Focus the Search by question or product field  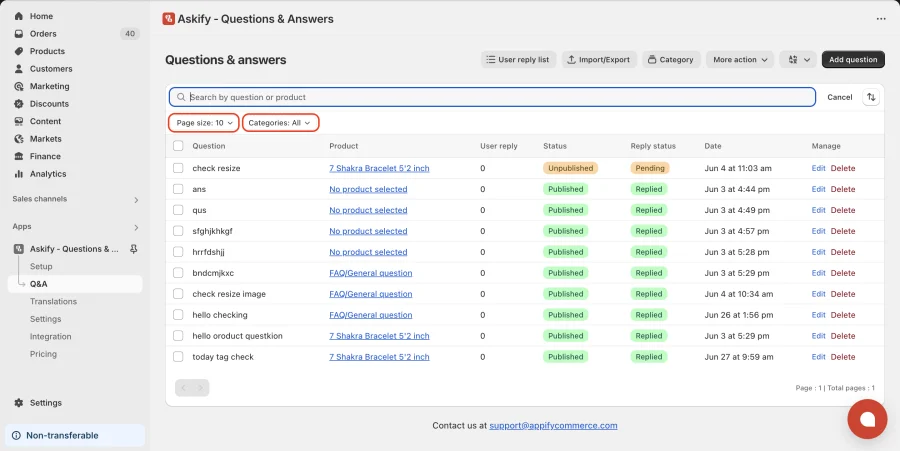click(492, 97)
